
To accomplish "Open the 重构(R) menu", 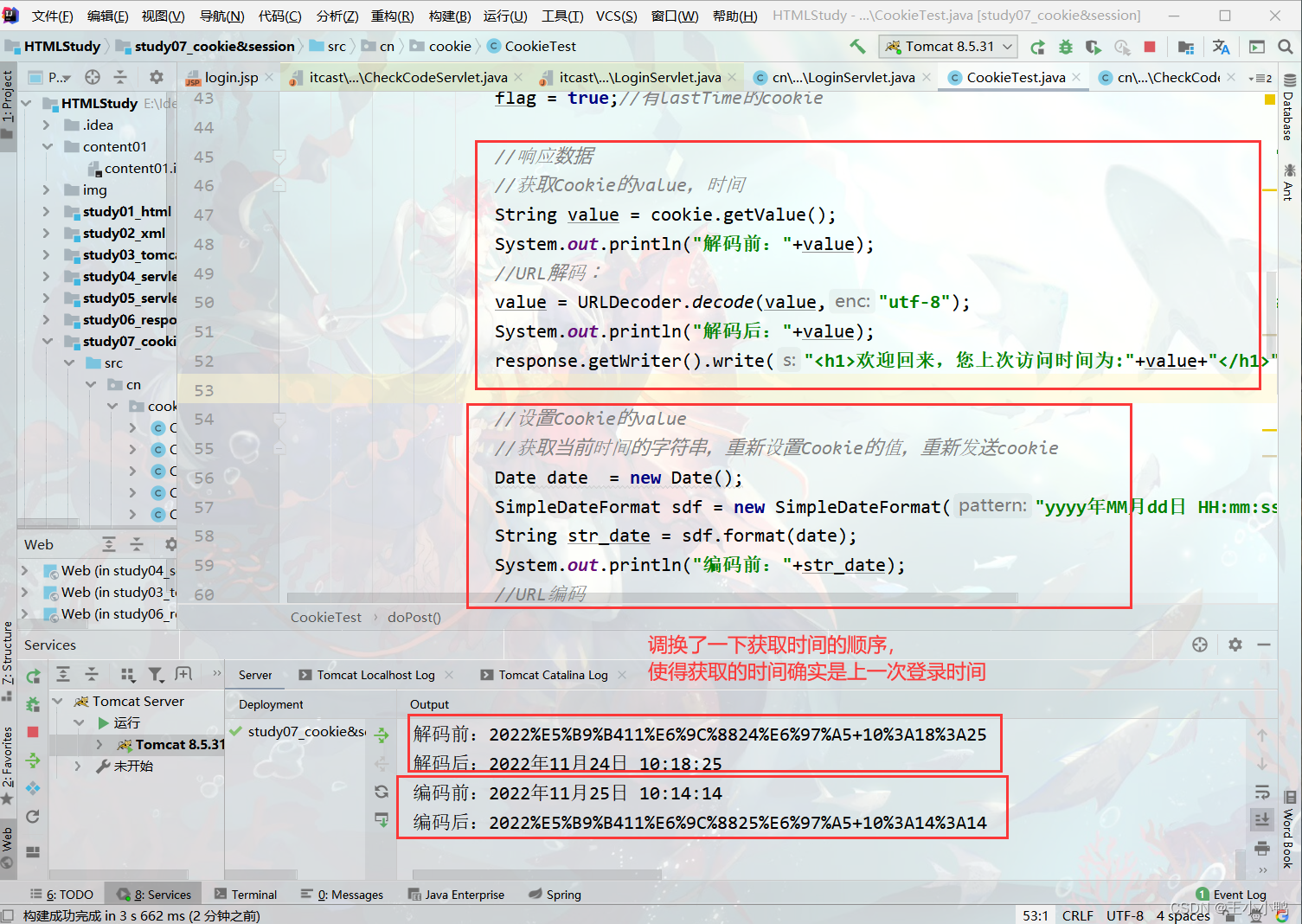I will (392, 16).
